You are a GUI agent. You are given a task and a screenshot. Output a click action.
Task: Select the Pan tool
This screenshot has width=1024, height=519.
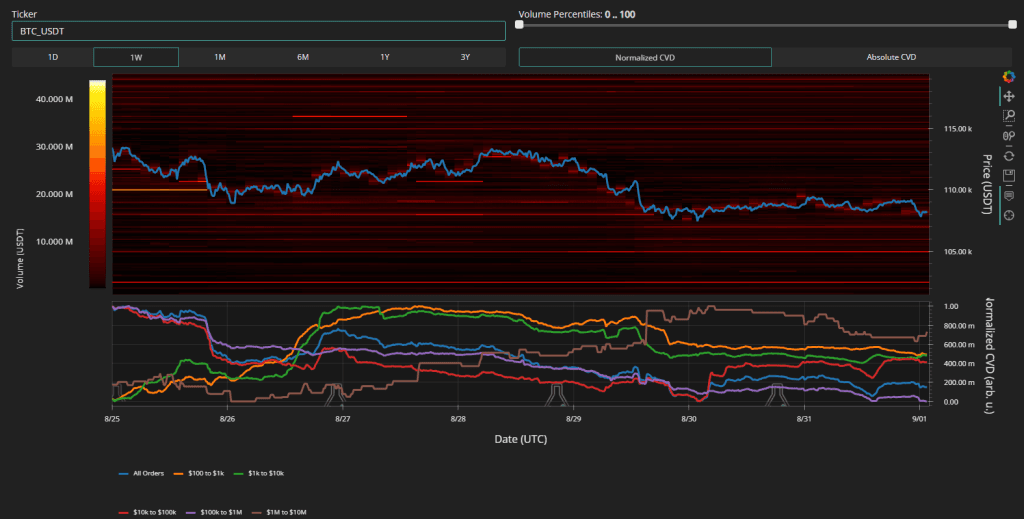pyautogui.click(x=1008, y=96)
